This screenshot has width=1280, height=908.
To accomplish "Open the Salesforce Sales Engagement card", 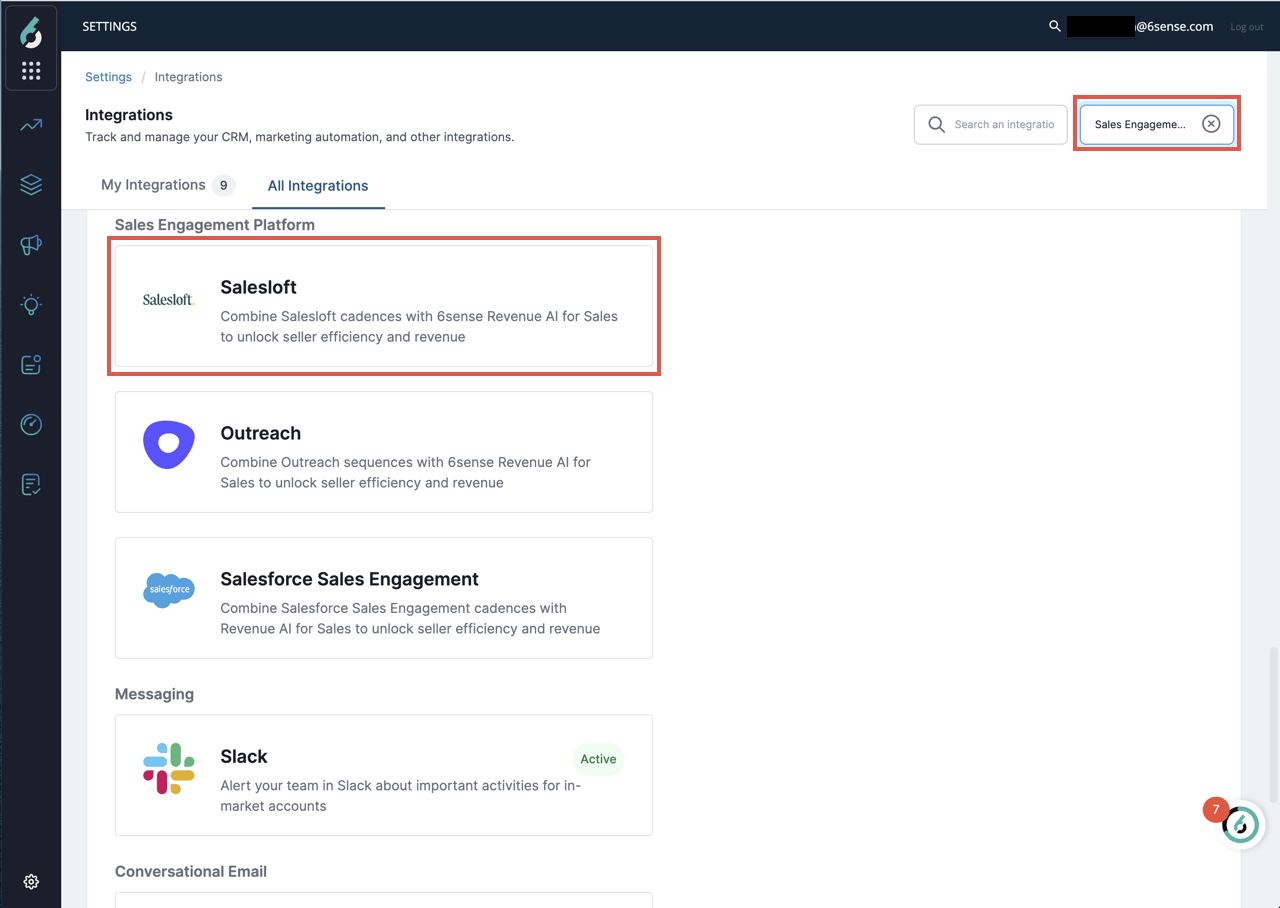I will pos(384,598).
